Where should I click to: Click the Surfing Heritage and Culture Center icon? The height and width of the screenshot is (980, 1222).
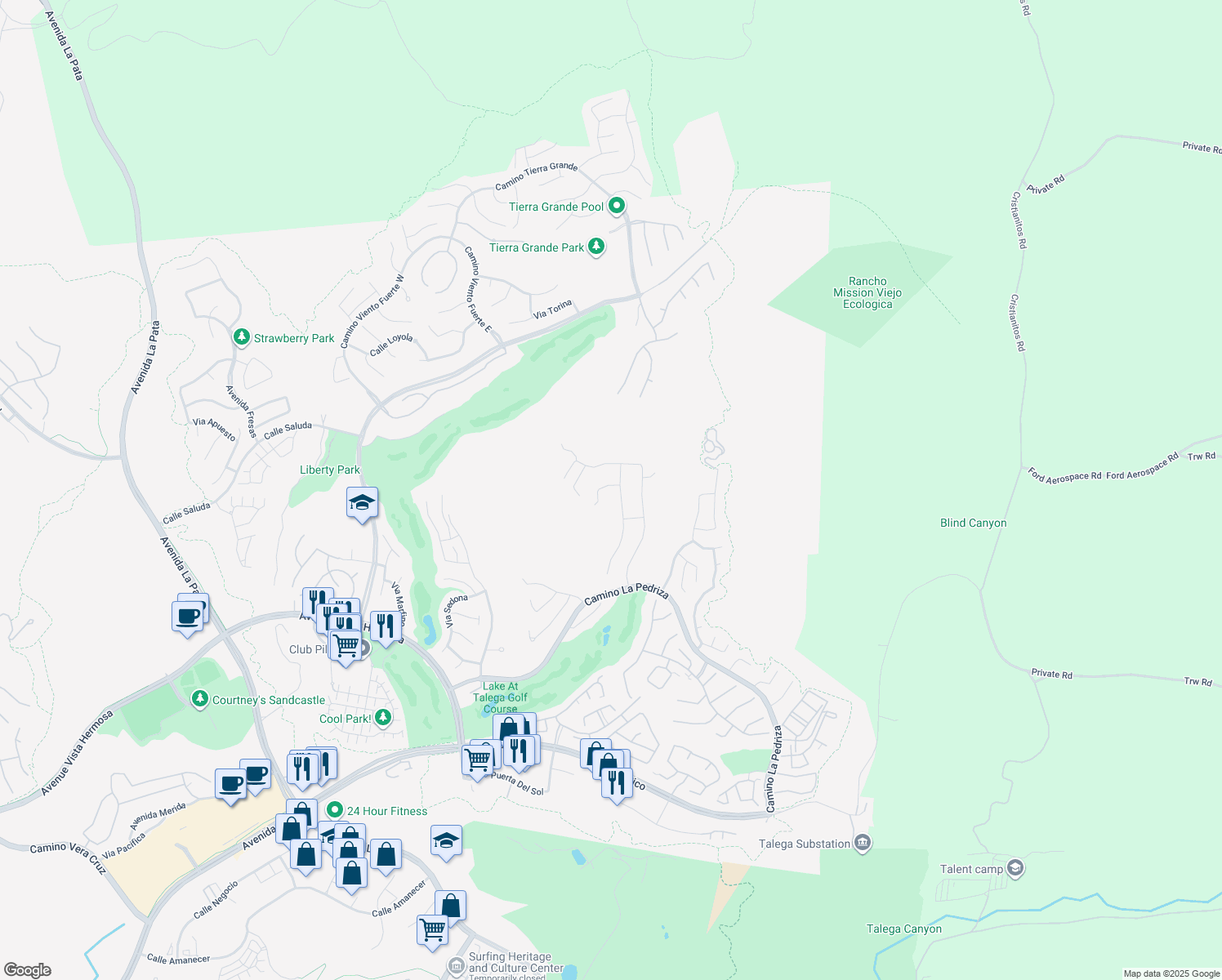[x=457, y=967]
